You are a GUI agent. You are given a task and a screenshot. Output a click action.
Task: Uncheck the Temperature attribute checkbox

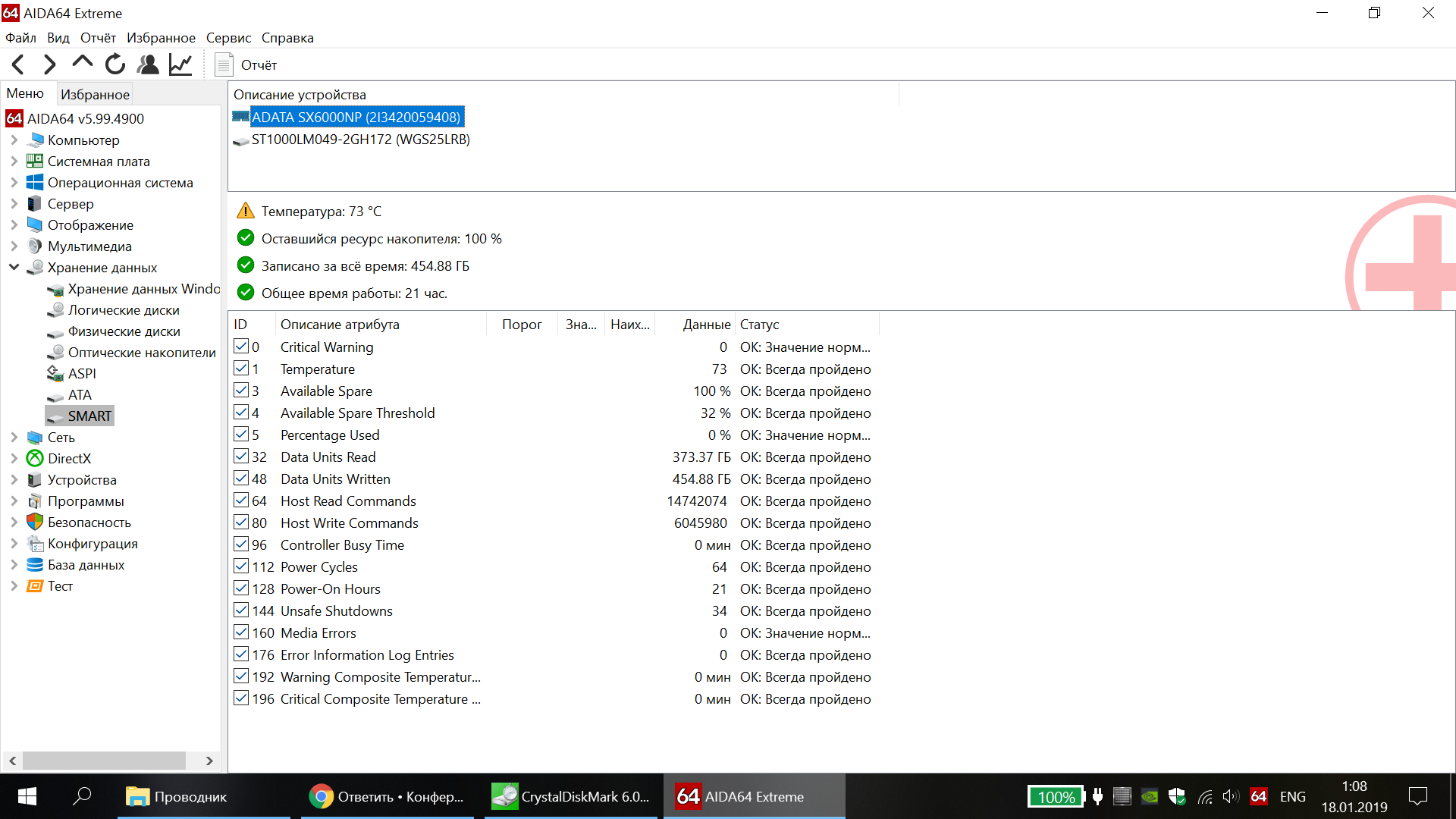click(x=241, y=369)
